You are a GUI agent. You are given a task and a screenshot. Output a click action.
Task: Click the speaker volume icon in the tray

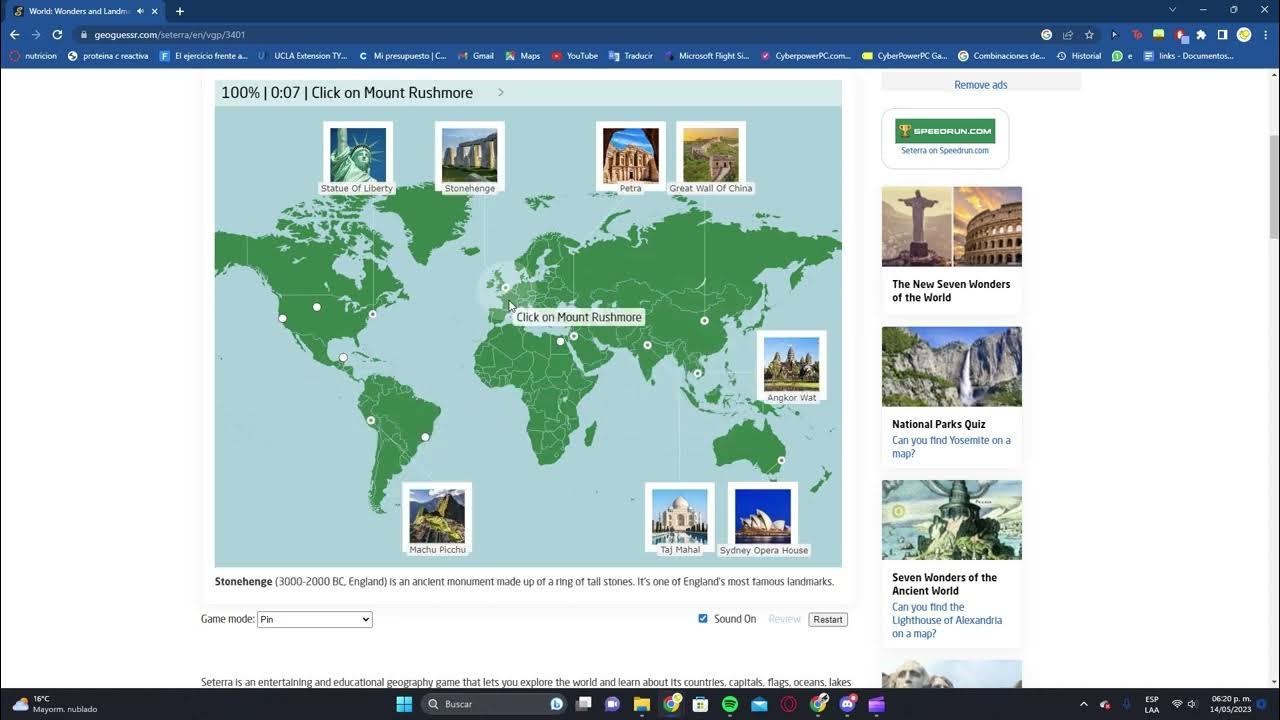[1192, 704]
